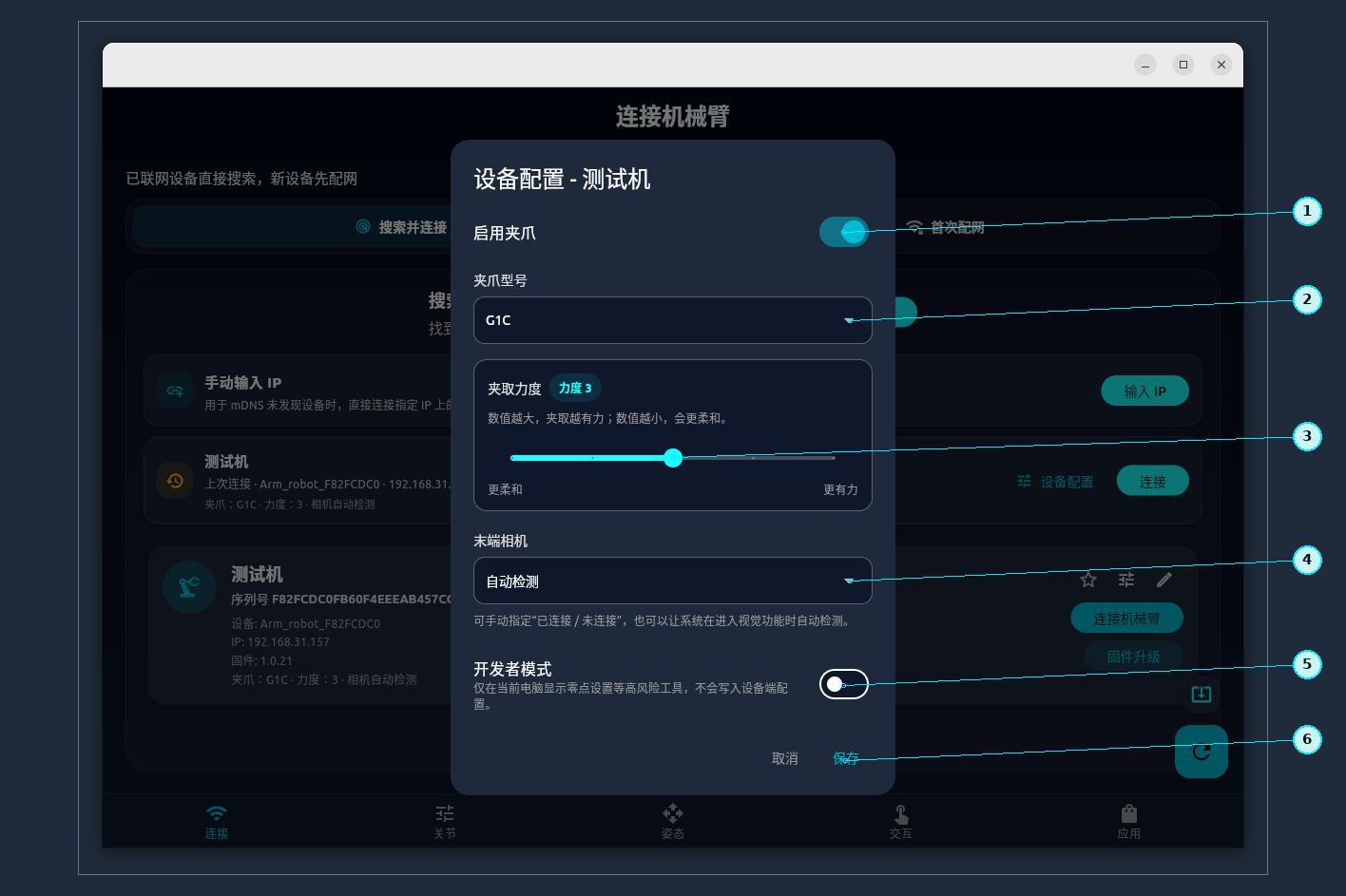
Task: Minimize the application window
Action: coord(1145,65)
